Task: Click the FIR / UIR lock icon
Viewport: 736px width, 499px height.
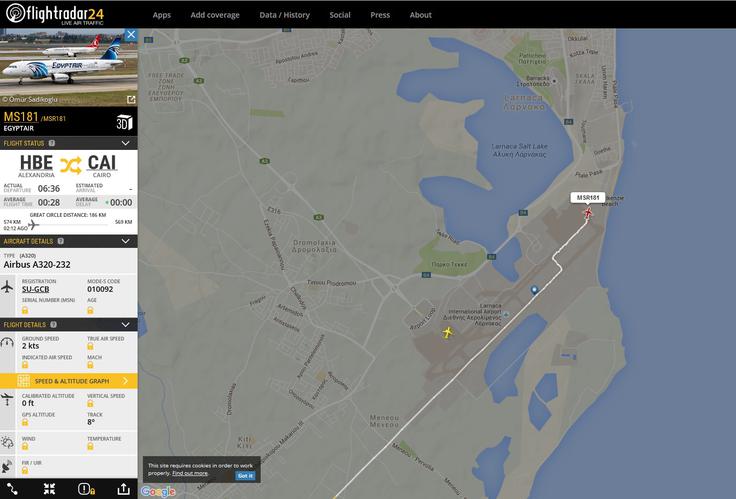Action: coord(25,470)
